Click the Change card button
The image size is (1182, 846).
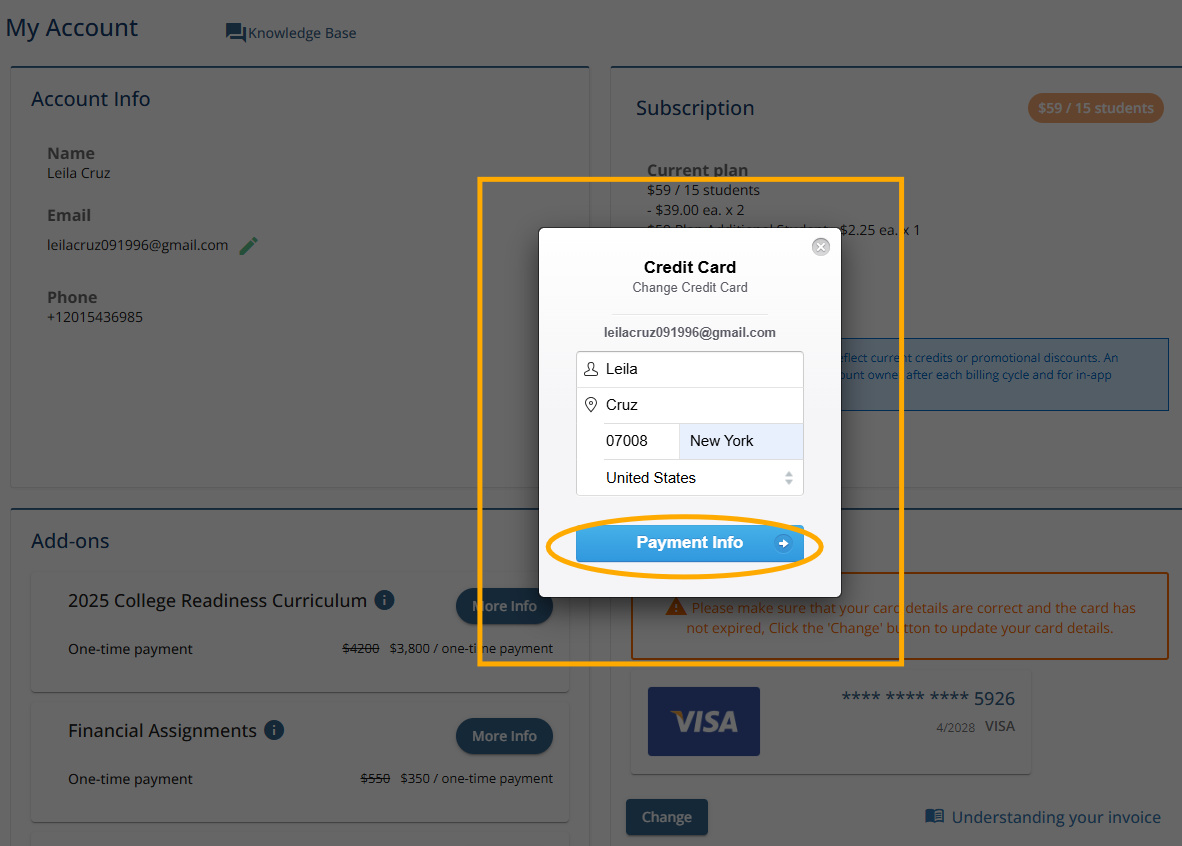pyautogui.click(x=667, y=817)
